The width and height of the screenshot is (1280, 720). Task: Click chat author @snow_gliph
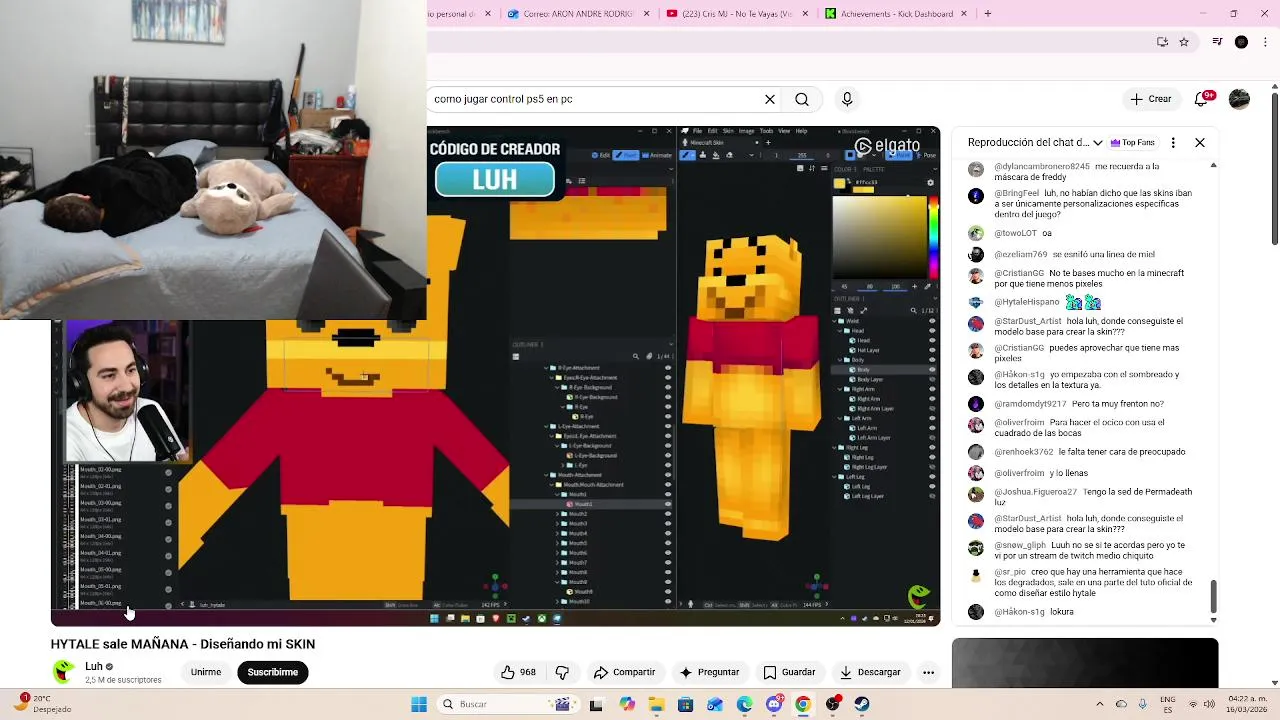coord(1020,545)
